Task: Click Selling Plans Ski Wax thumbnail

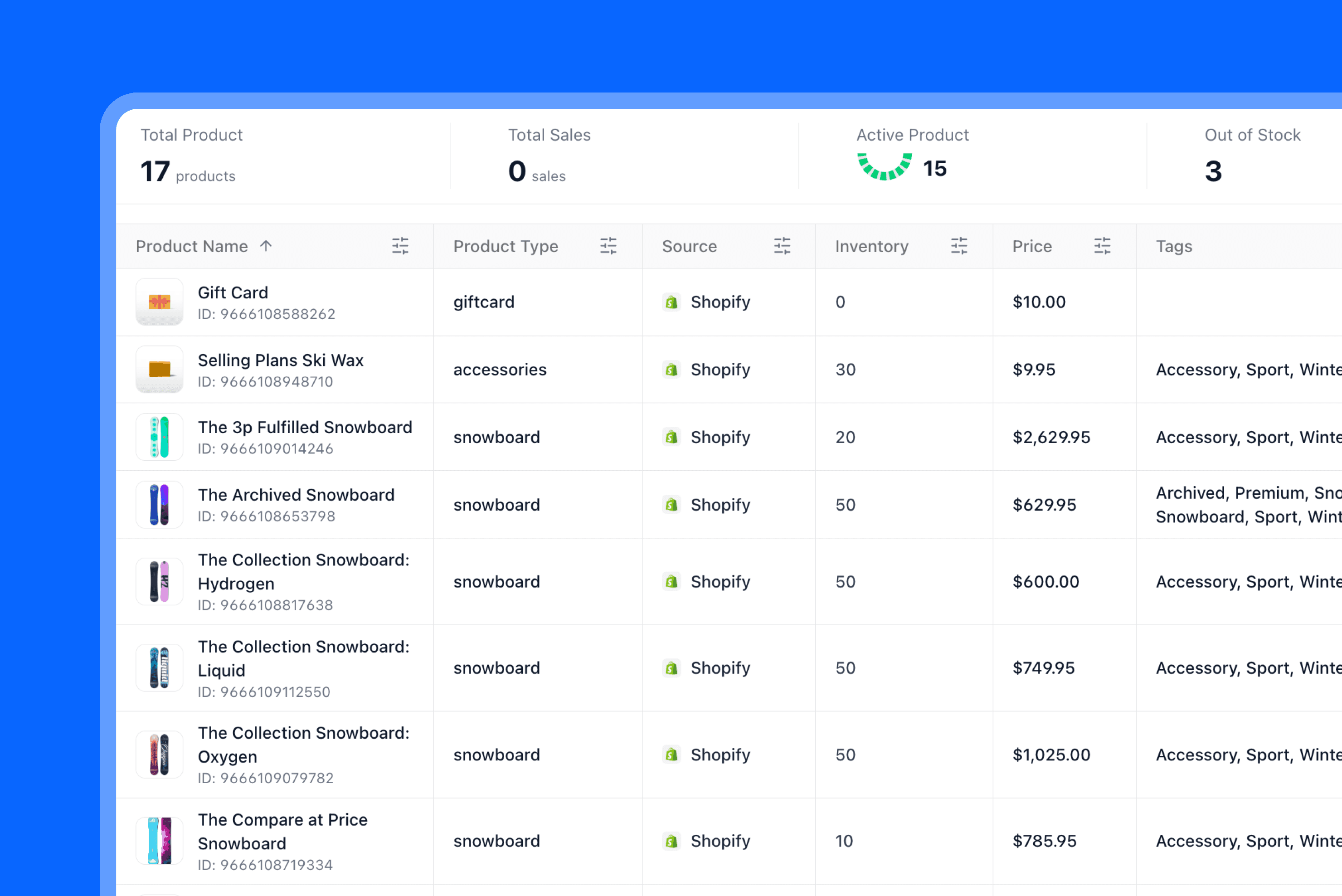Action: pyautogui.click(x=160, y=369)
